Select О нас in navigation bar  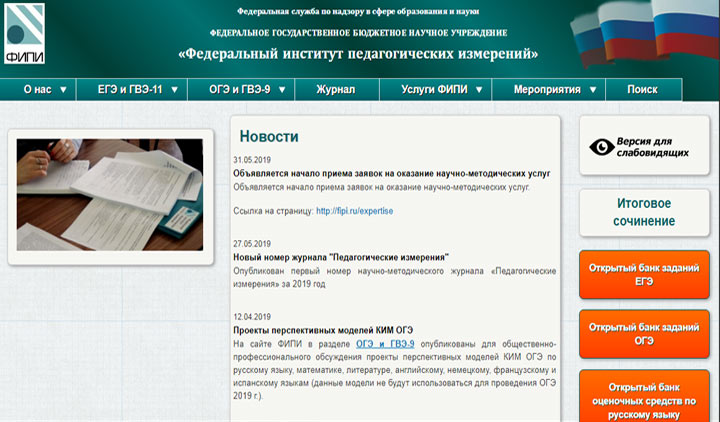[x=38, y=90]
